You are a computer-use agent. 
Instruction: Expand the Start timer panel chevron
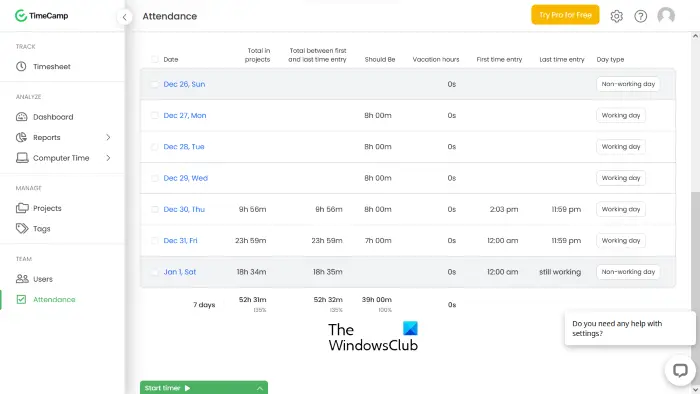point(259,389)
